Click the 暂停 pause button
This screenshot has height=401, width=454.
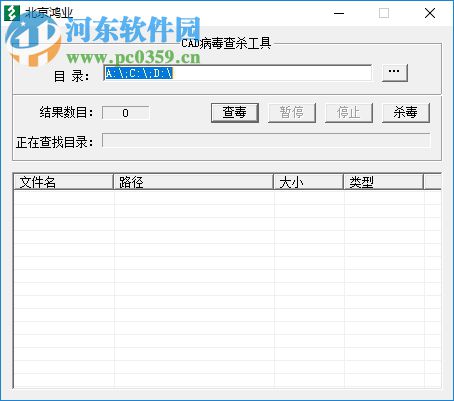pyautogui.click(x=292, y=113)
